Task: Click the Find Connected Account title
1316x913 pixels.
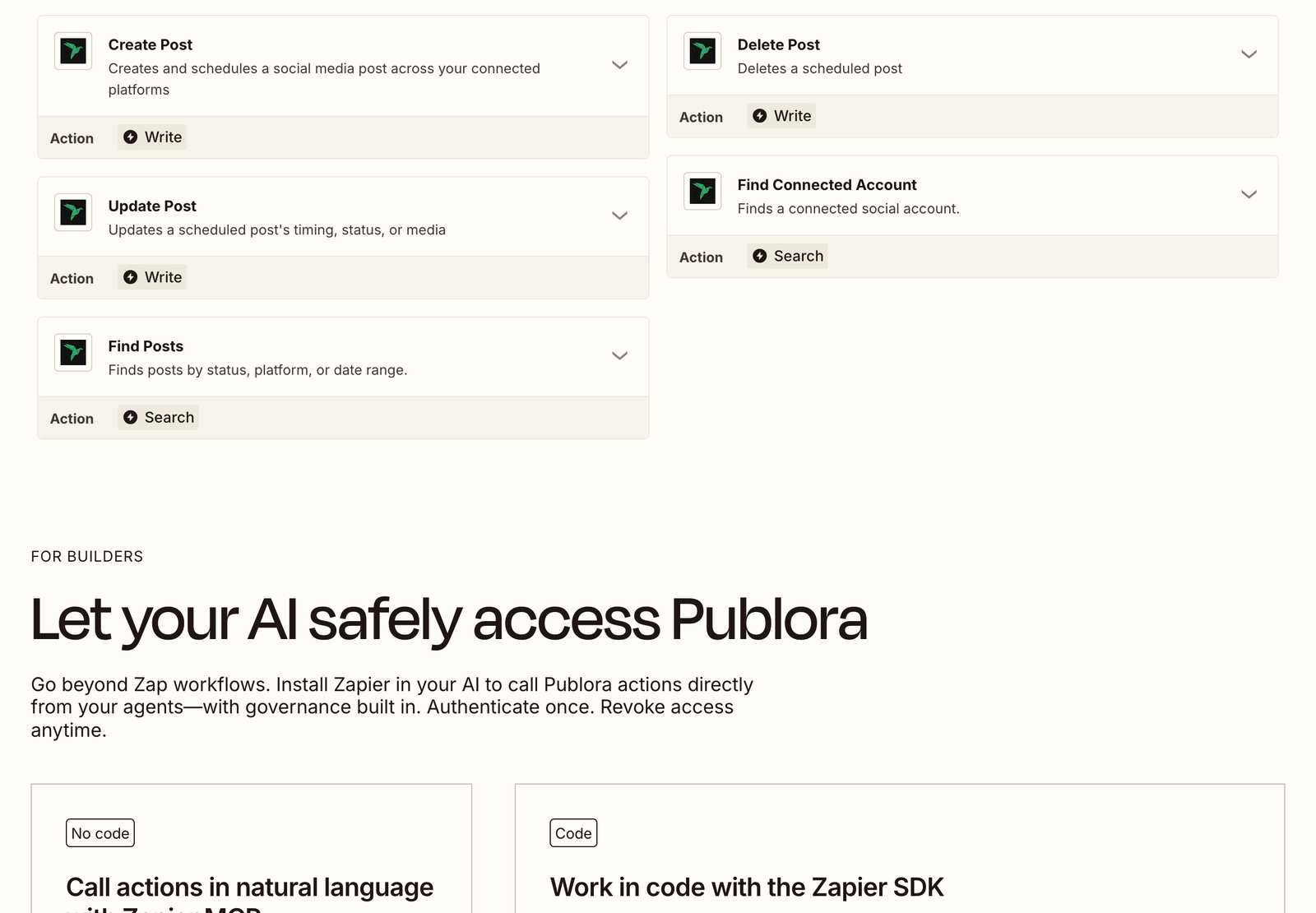Action: pos(827,185)
